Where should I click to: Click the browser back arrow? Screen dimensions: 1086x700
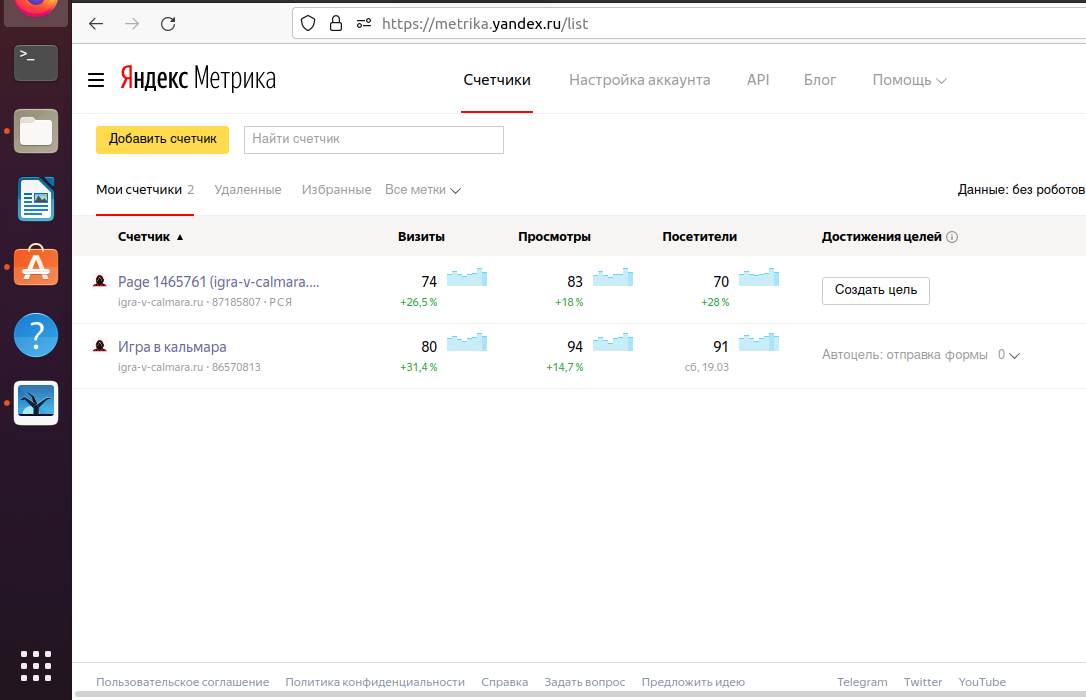coord(96,23)
